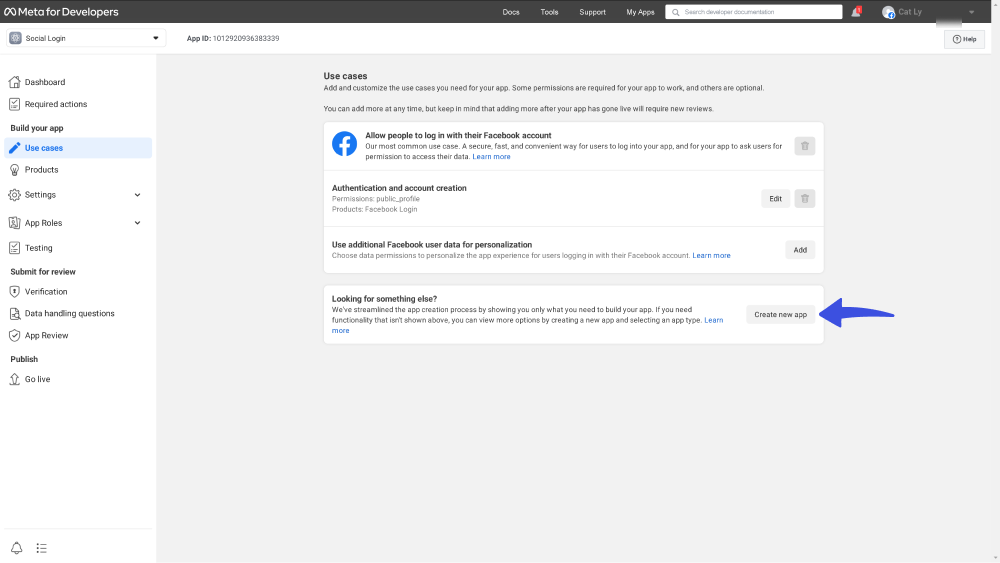Click the Submit for review section label

[43, 272]
